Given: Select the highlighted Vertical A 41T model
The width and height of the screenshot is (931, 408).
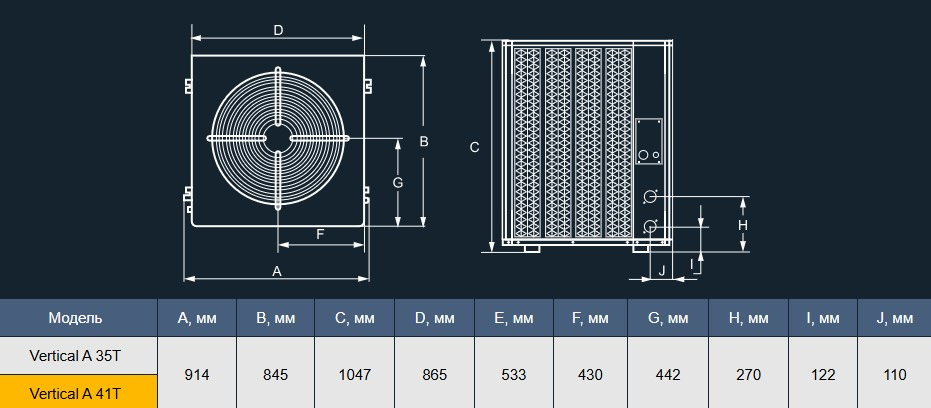Looking at the screenshot, I should (79, 392).
